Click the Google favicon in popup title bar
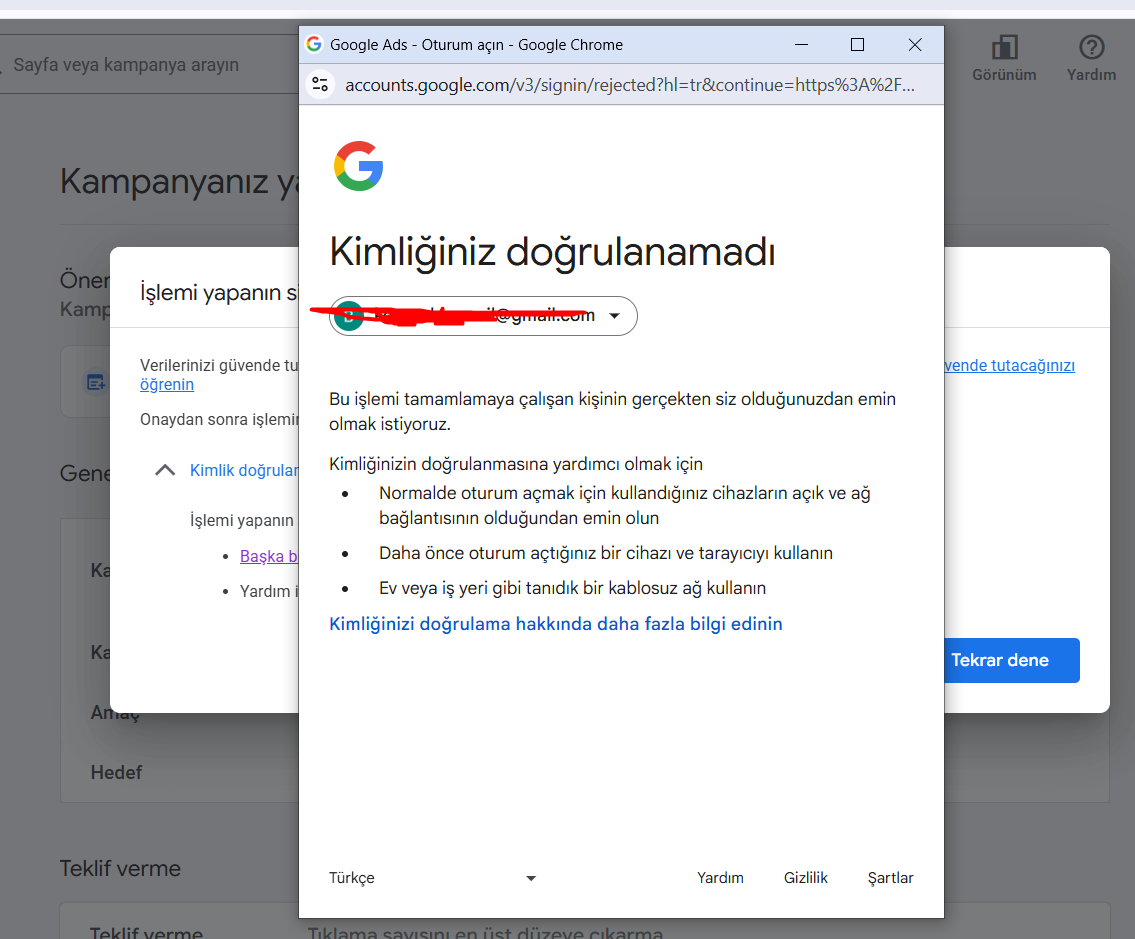The width and height of the screenshot is (1135, 939). click(x=314, y=44)
